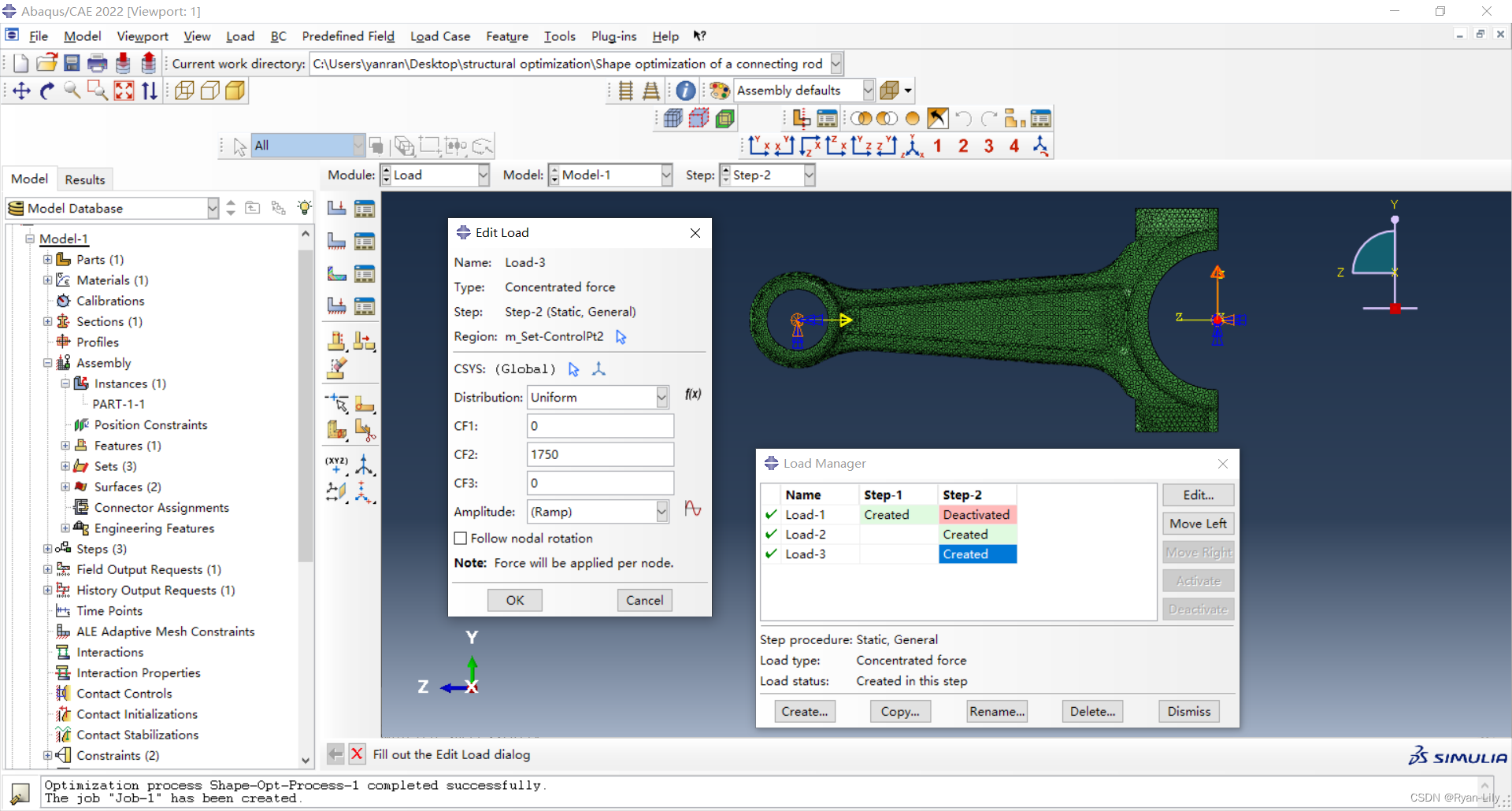Click the f(x) analytical field icon

[693, 394]
